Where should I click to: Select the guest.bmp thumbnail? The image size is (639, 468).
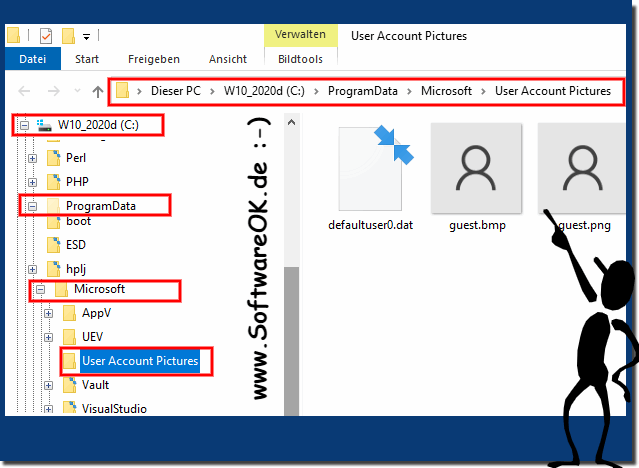tap(476, 168)
